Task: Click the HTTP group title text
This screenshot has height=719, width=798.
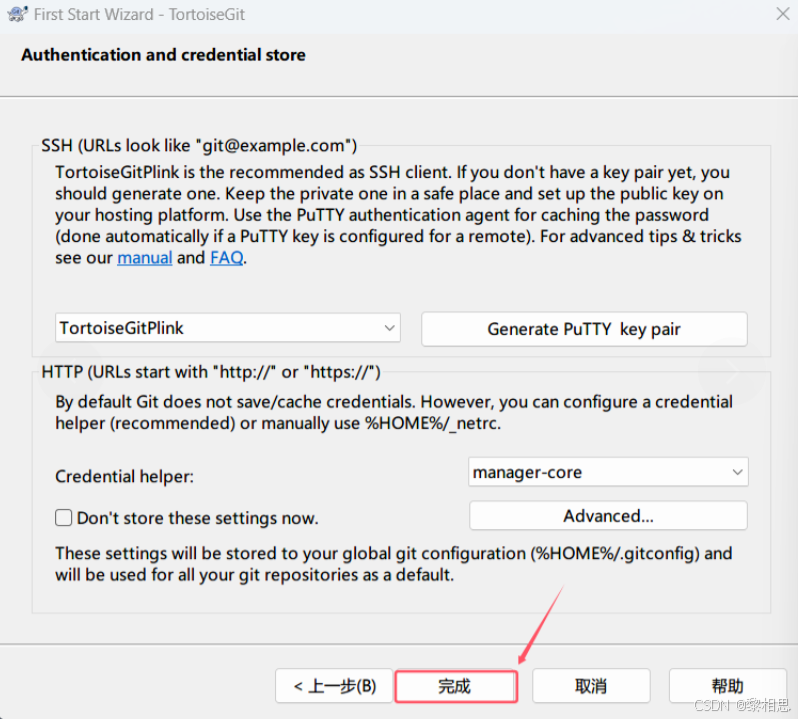Action: [x=211, y=372]
